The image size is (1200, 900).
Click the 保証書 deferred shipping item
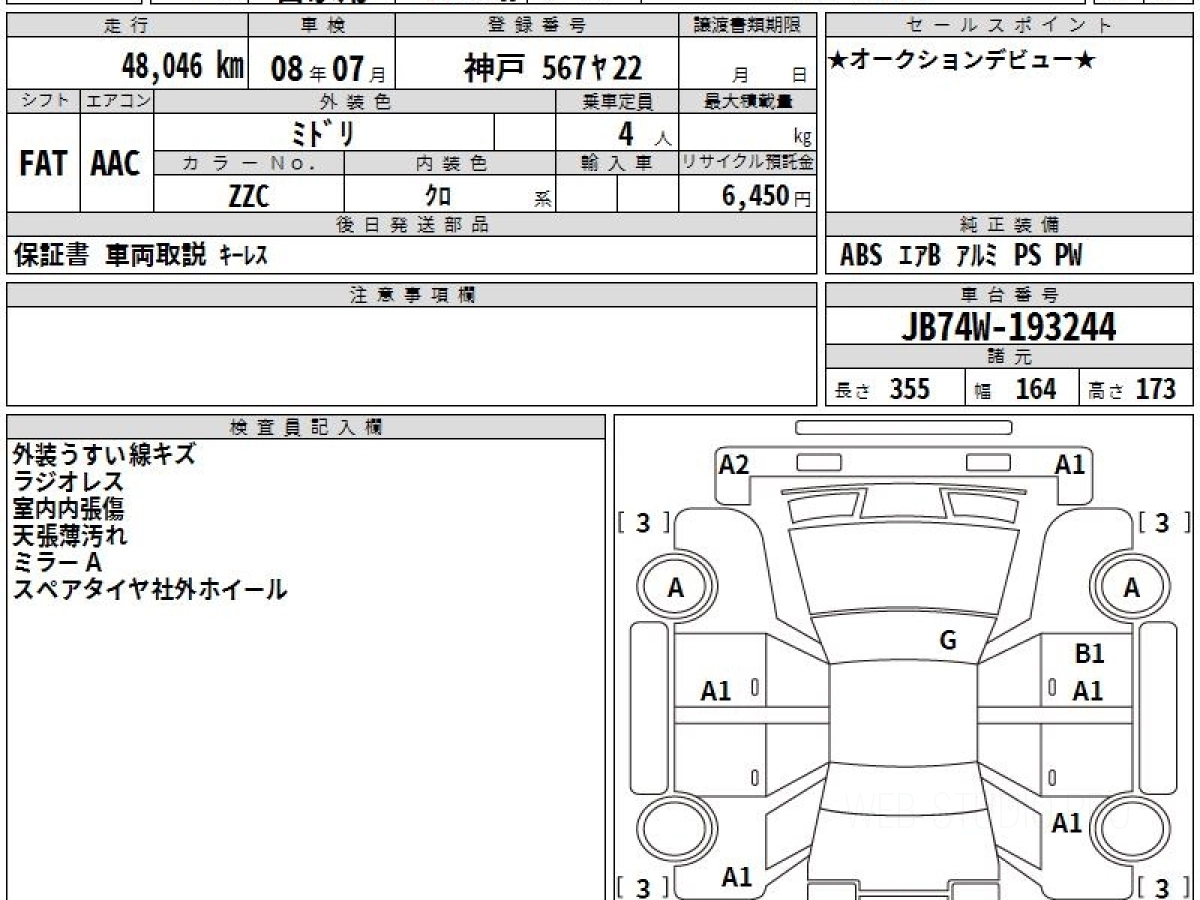pos(51,256)
